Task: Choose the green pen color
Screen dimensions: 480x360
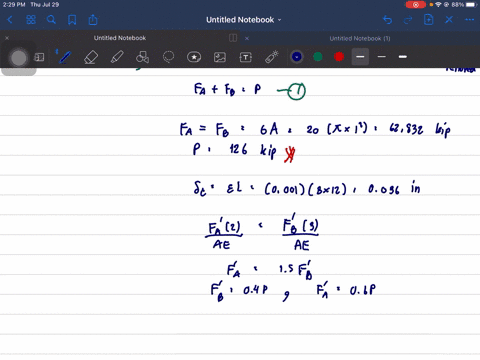Action: pos(318,57)
